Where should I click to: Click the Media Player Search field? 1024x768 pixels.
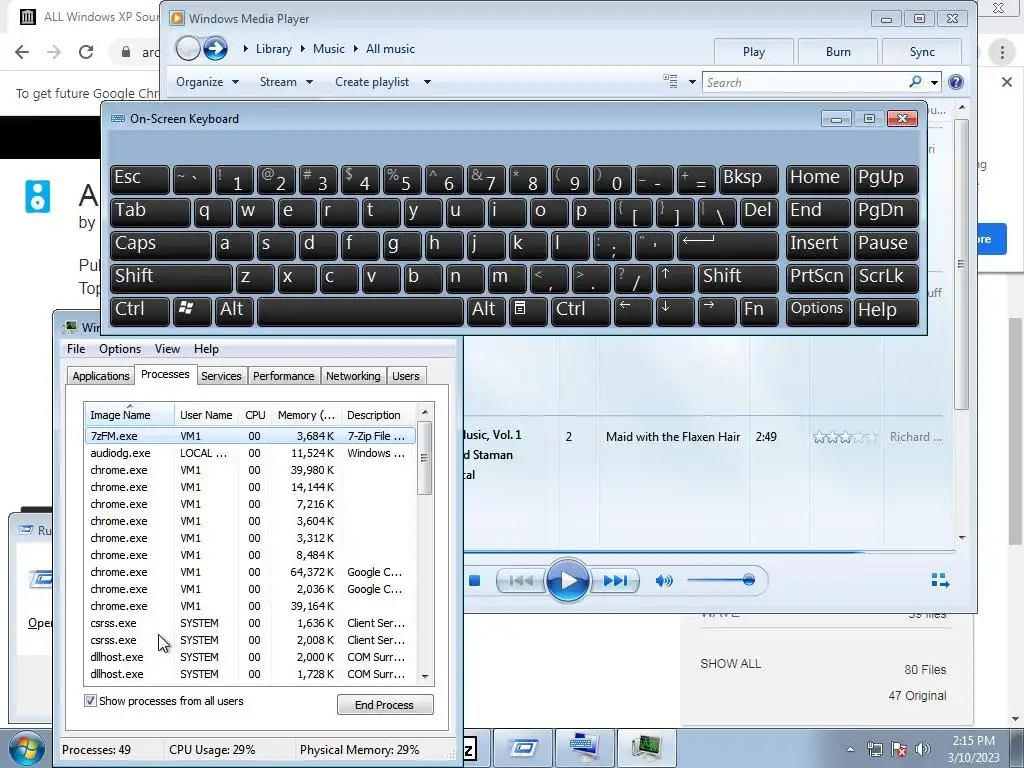point(807,82)
